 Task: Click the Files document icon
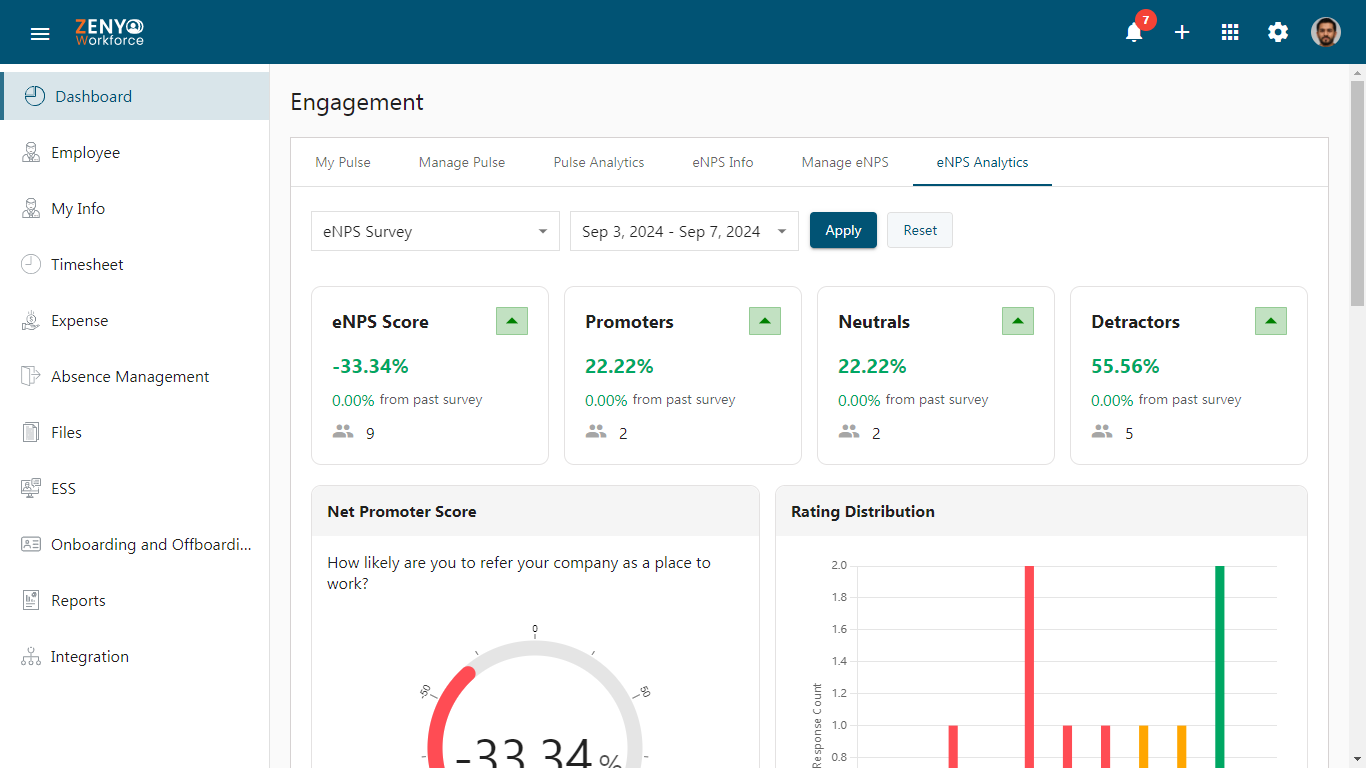(x=31, y=432)
